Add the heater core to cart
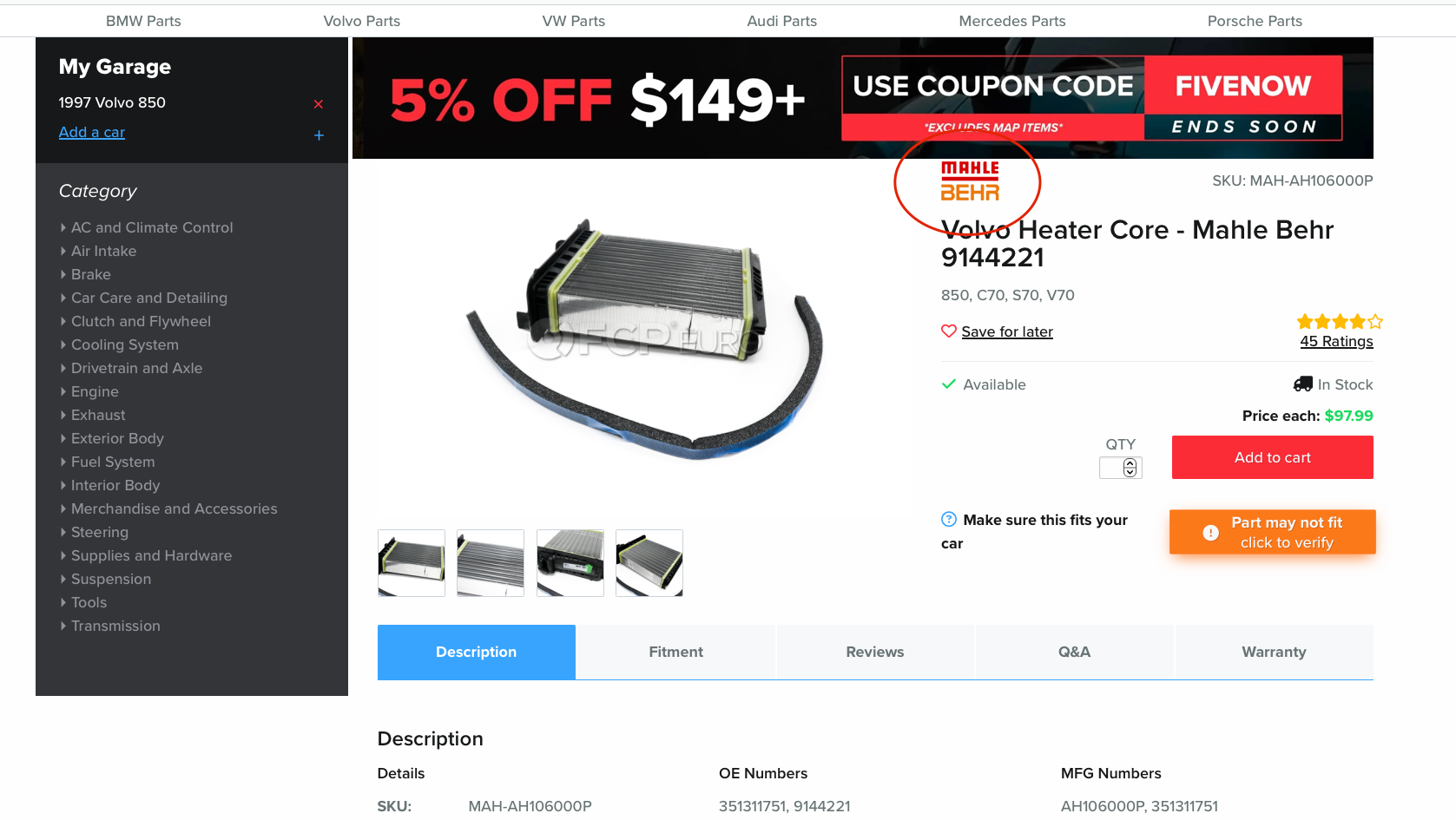The height and width of the screenshot is (820, 1456). [1273, 457]
